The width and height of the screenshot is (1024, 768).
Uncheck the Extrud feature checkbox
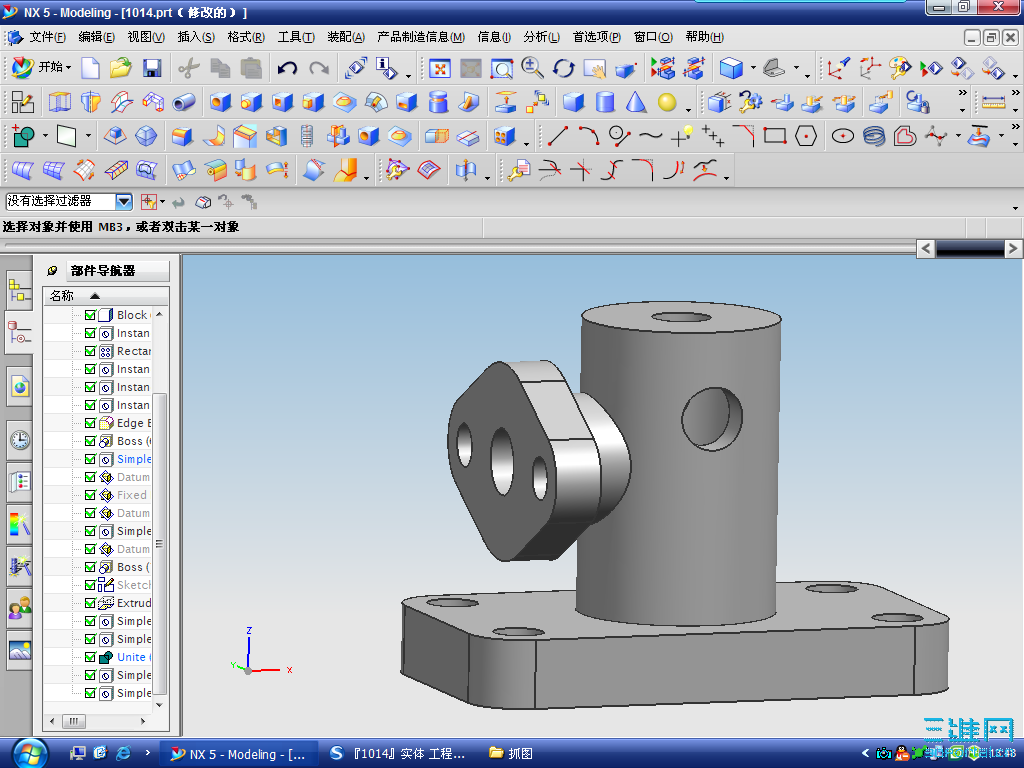click(x=90, y=603)
